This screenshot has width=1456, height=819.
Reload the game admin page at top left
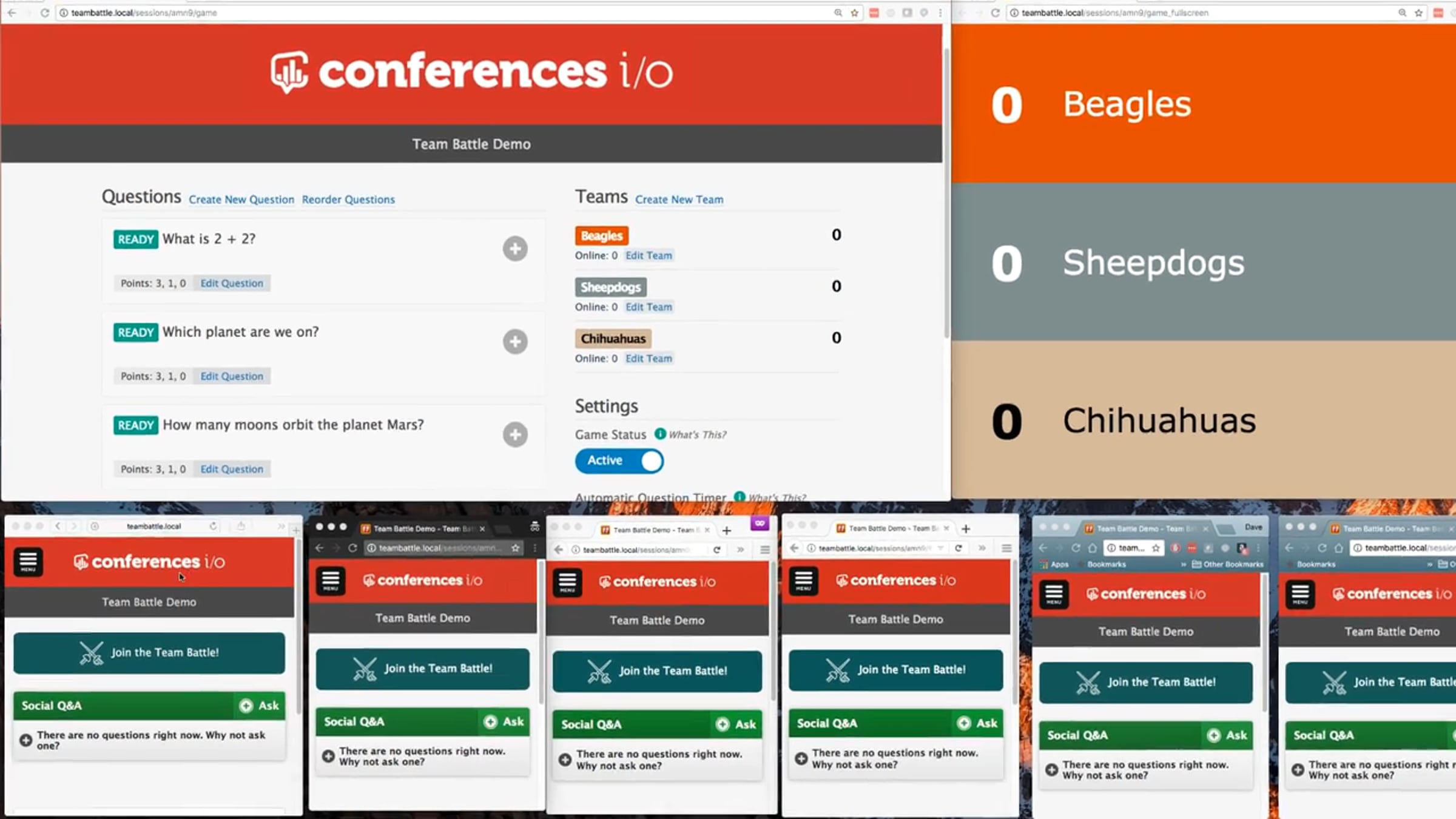point(44,13)
